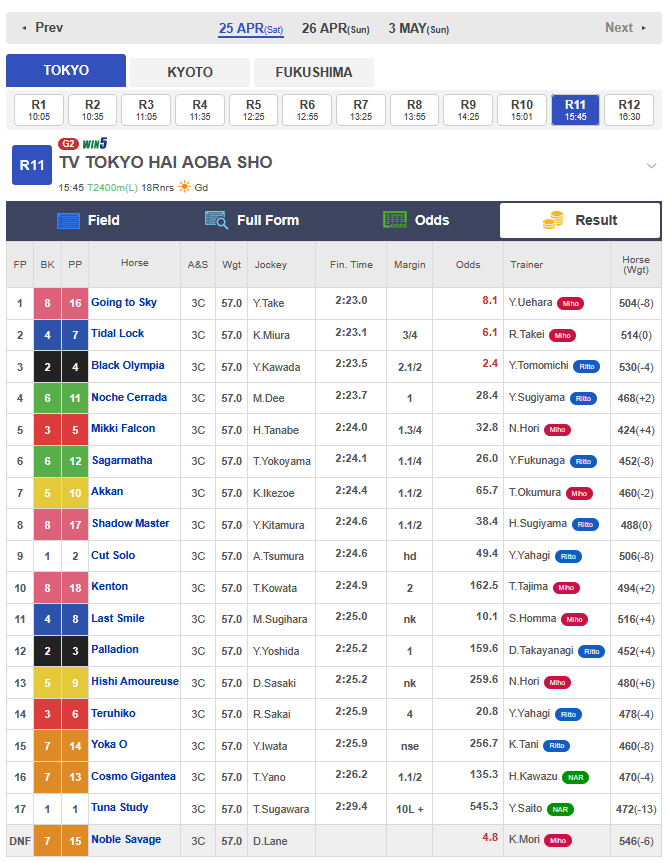Open horse Last Smile
The width and height of the screenshot is (669, 863).
[x=118, y=618]
